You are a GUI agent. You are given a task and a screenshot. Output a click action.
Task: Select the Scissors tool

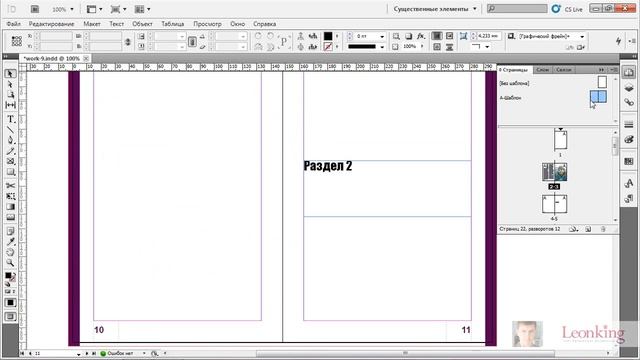pos(11,186)
